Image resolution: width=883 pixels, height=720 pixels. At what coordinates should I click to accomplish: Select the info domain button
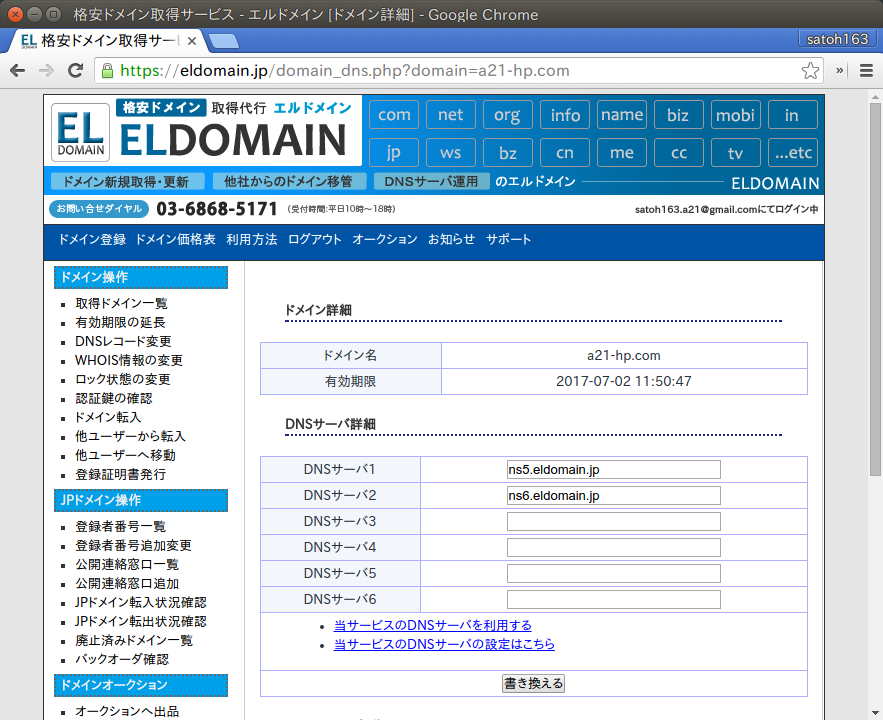[565, 115]
